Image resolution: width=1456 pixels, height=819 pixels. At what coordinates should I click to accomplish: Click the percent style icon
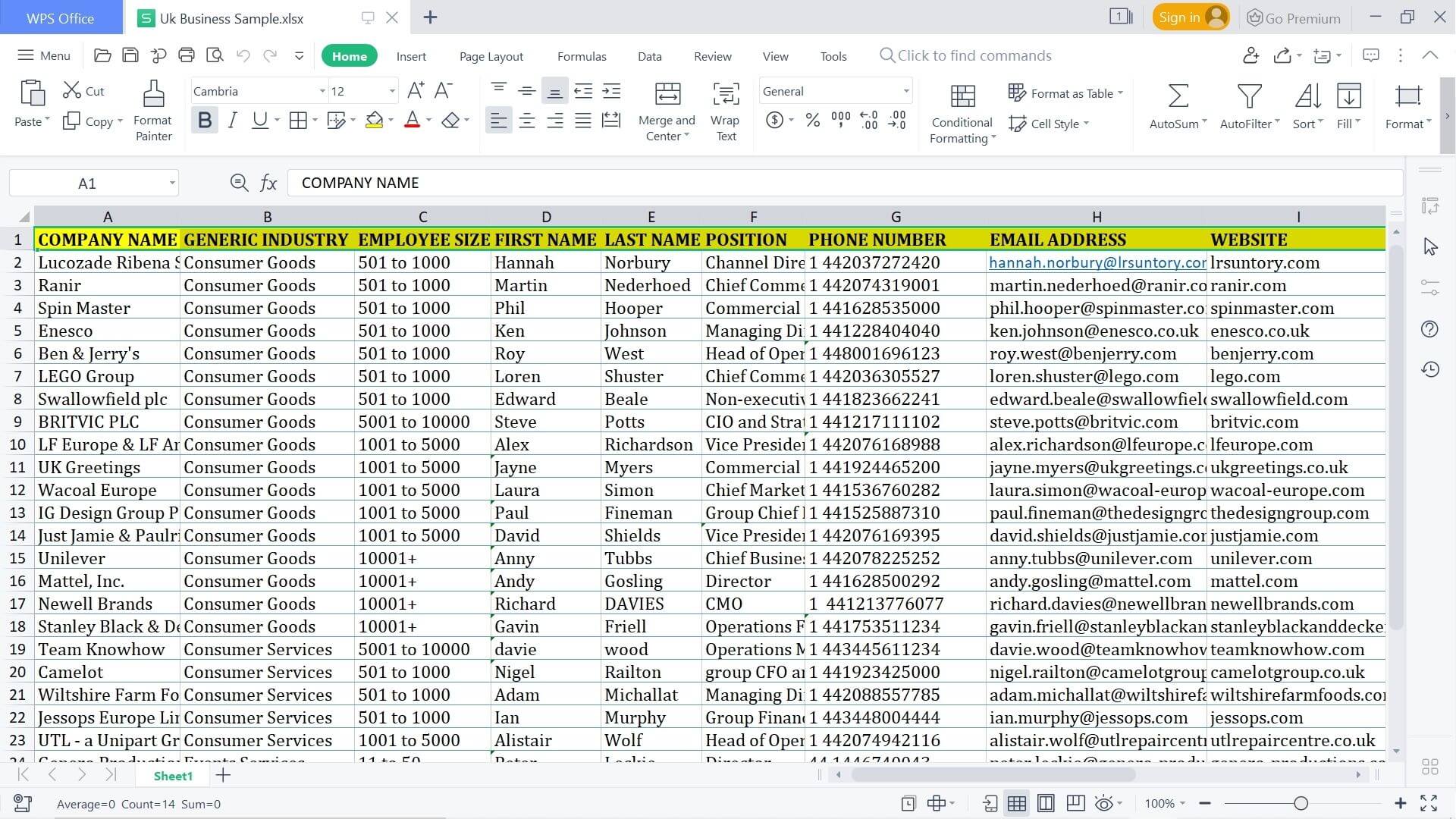point(813,121)
